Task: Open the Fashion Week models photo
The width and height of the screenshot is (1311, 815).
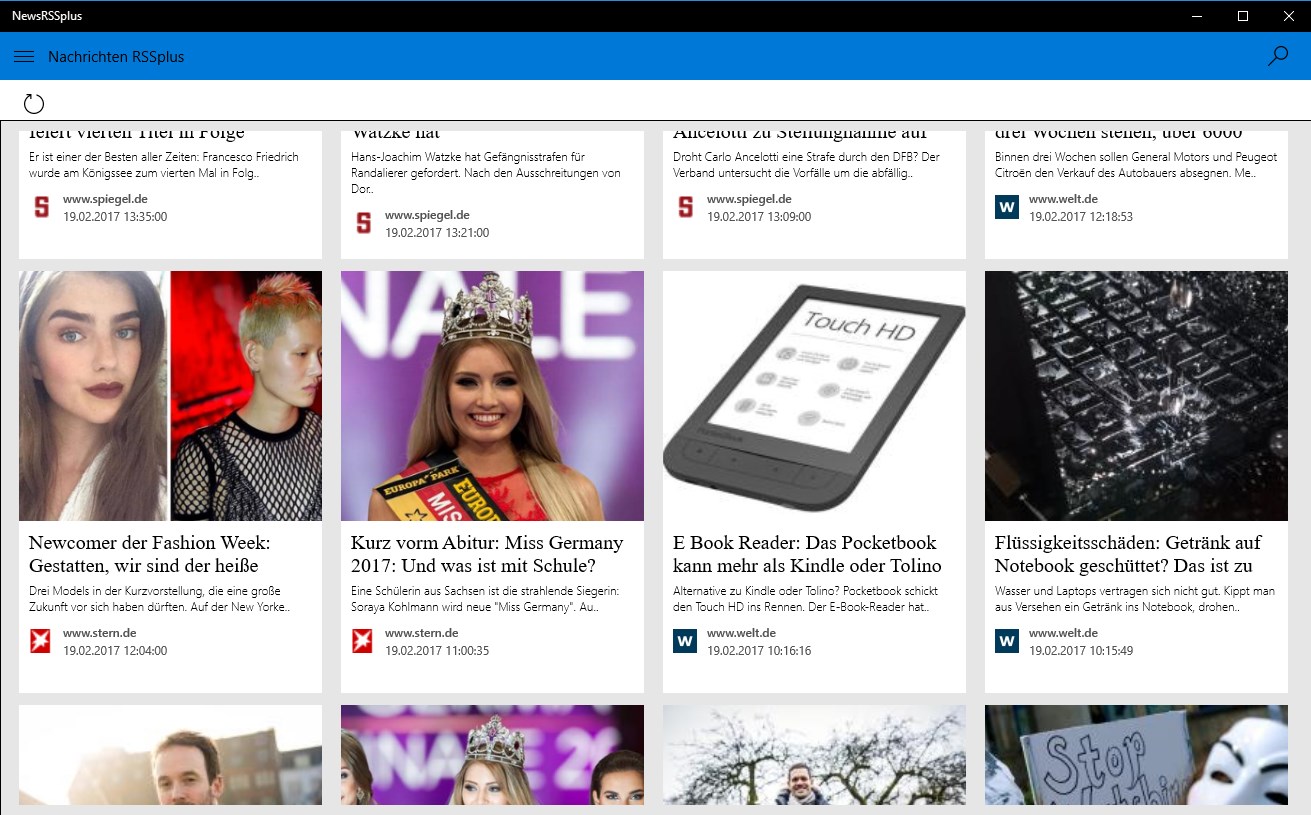Action: click(171, 396)
